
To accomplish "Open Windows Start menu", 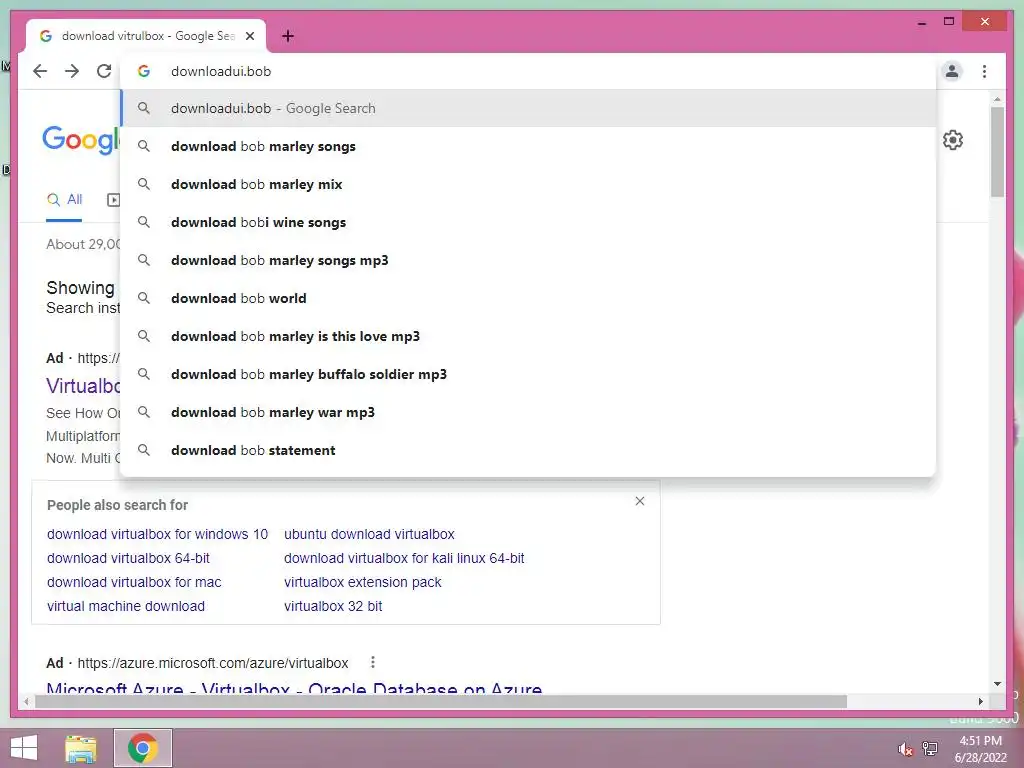I will (x=24, y=748).
